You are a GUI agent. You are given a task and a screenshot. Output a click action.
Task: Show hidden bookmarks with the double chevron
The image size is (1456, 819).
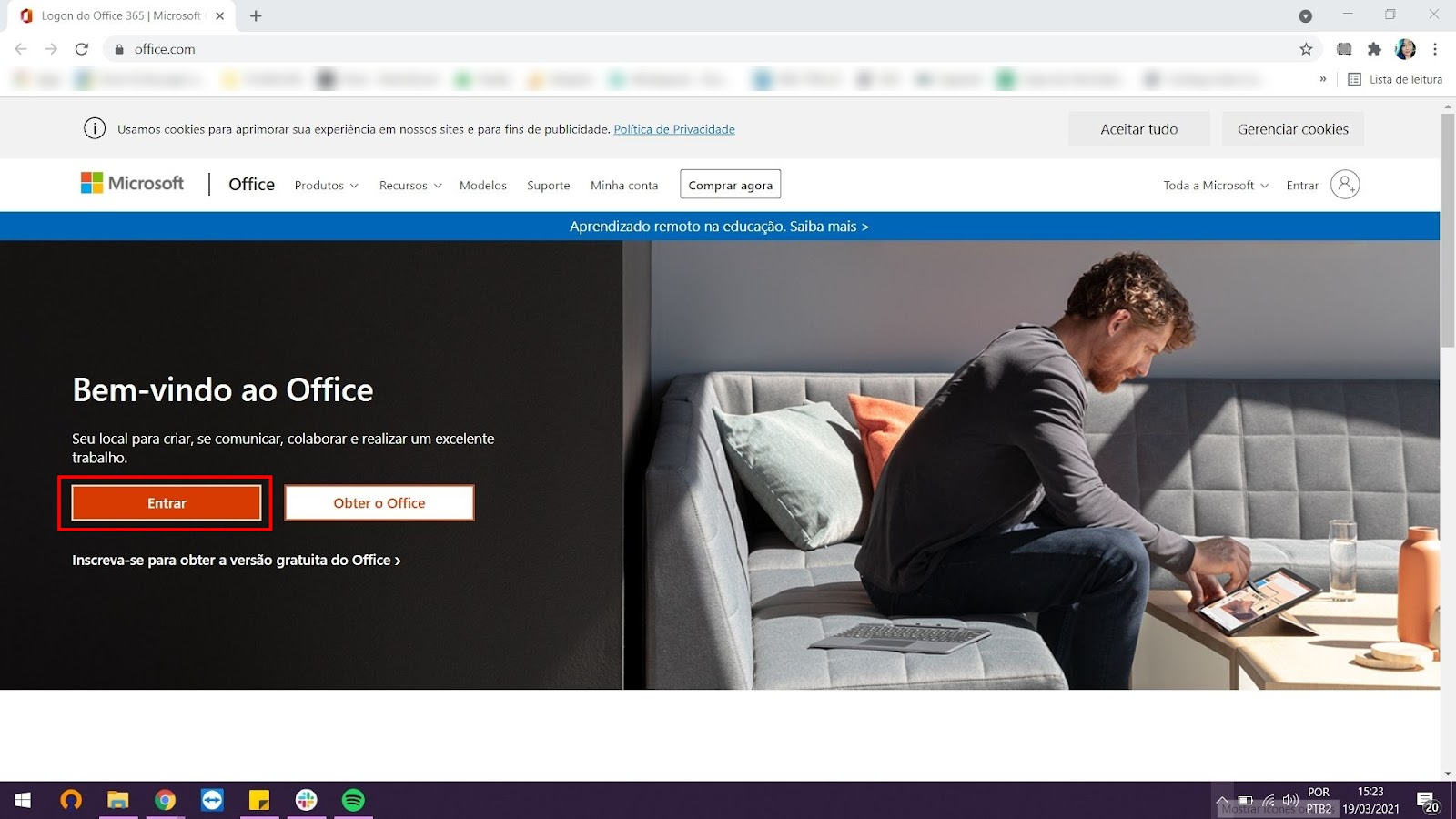pos(1323,79)
